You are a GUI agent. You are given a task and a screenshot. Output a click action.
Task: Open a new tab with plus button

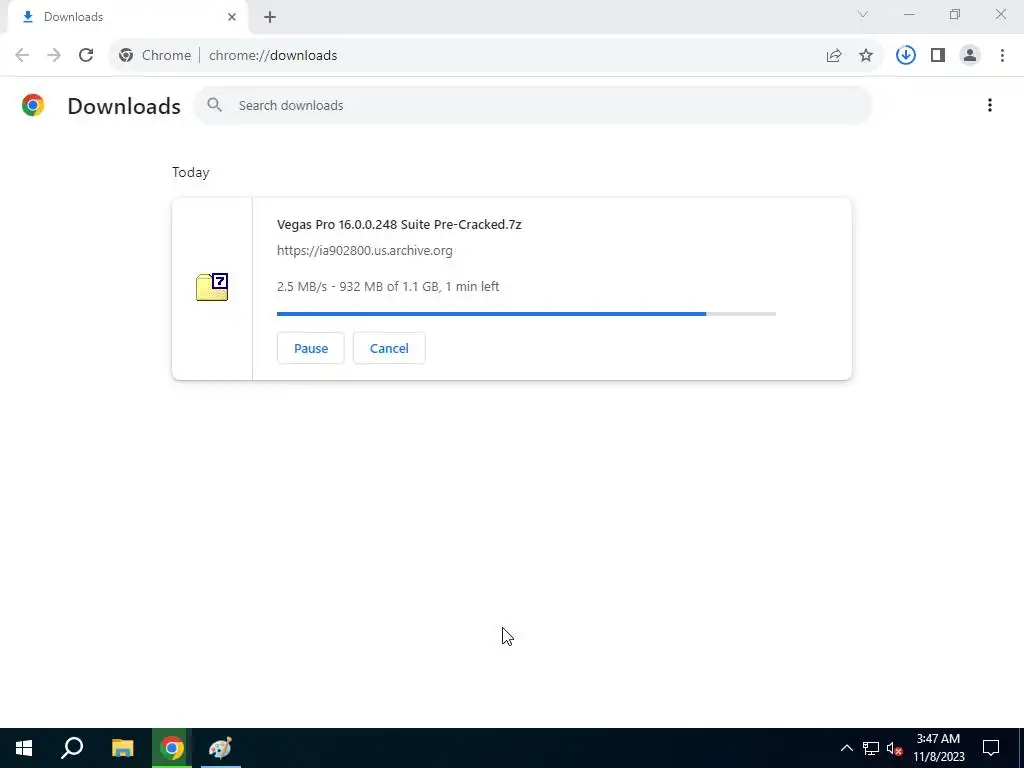pos(270,17)
